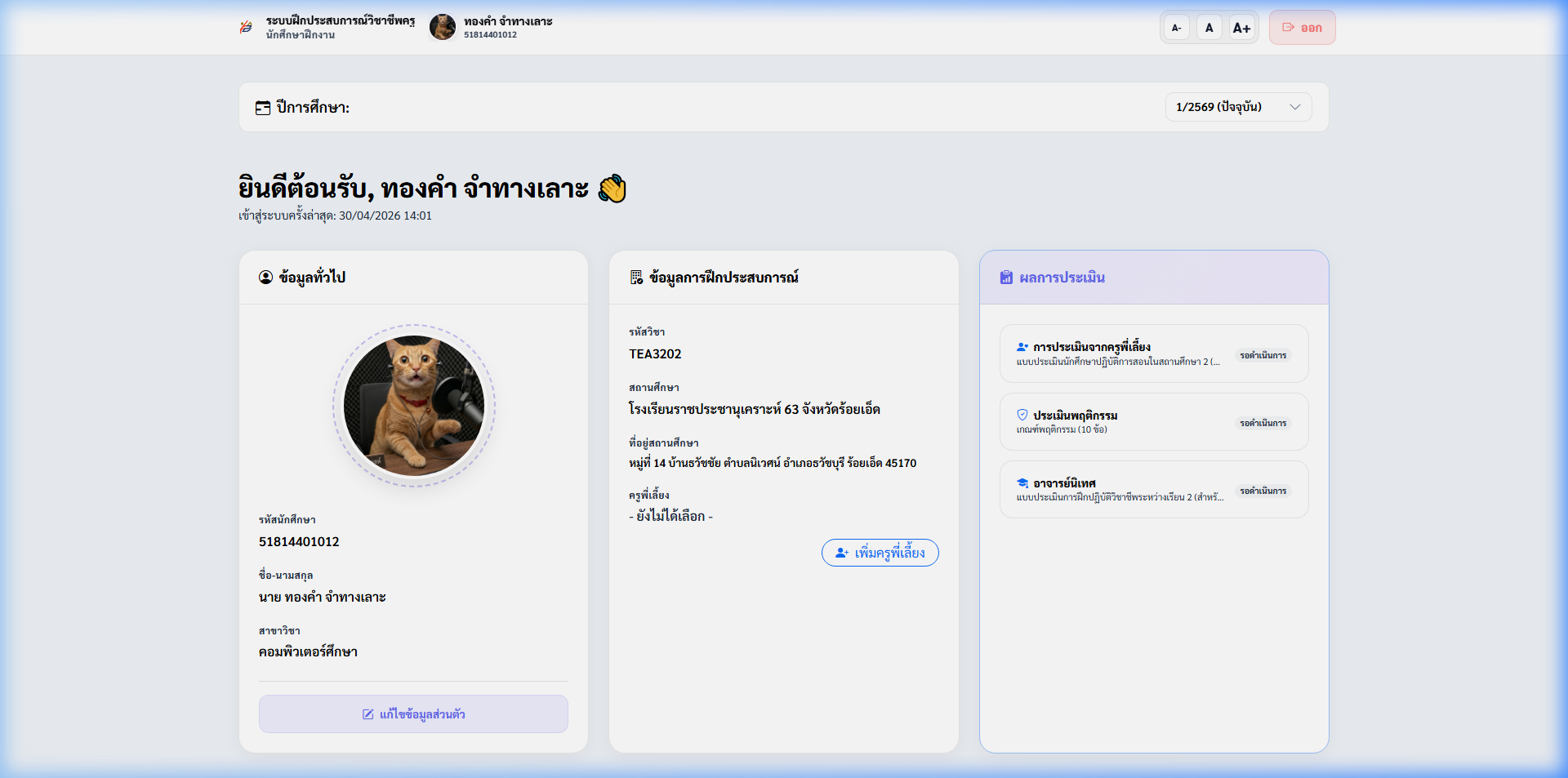Click the school name โรงเรียนราชประชานุเคราะห์ 63
The width and height of the screenshot is (1568, 778).
click(x=755, y=409)
